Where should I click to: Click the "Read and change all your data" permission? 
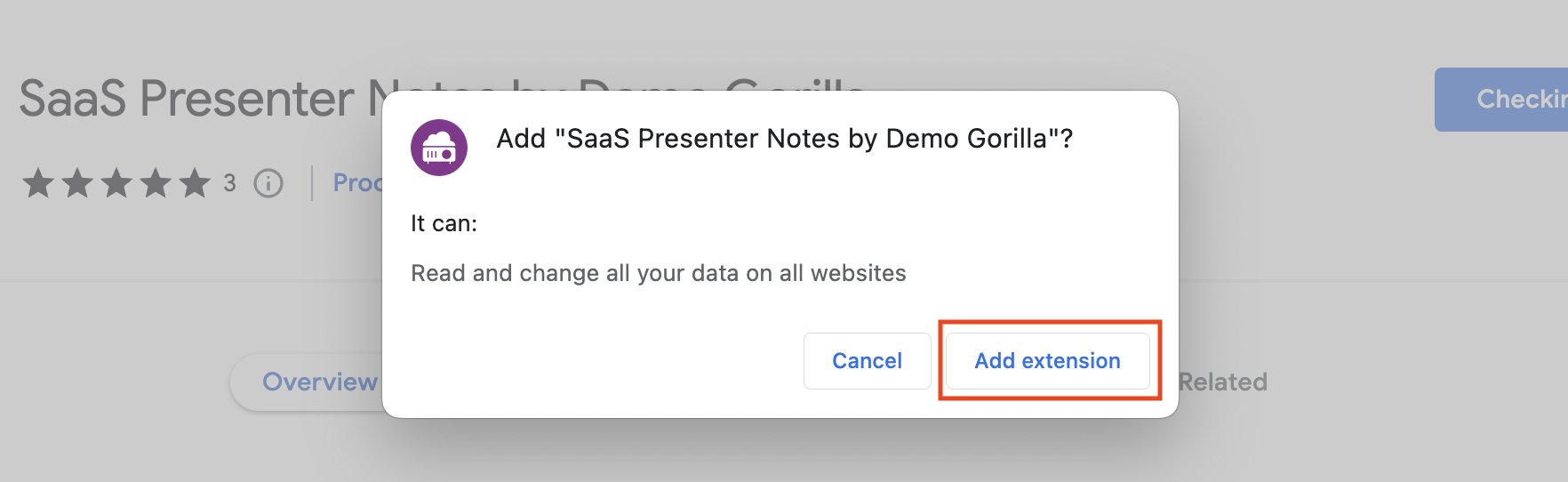click(658, 273)
